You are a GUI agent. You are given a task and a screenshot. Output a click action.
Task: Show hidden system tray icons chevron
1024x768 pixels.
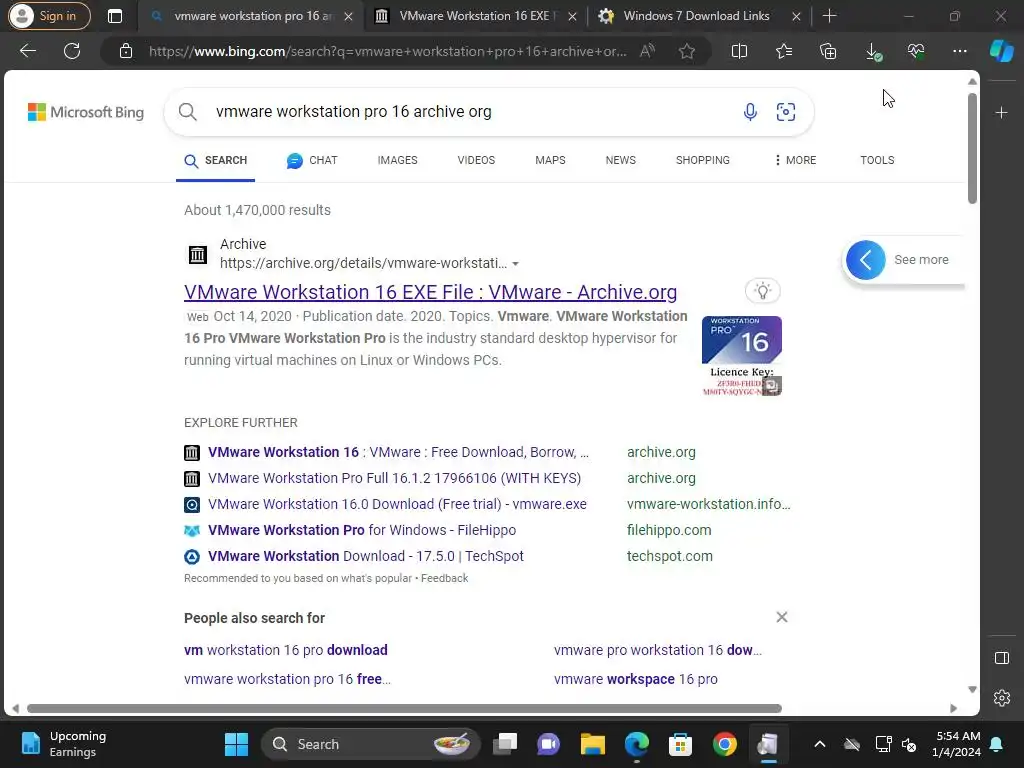(x=820, y=744)
